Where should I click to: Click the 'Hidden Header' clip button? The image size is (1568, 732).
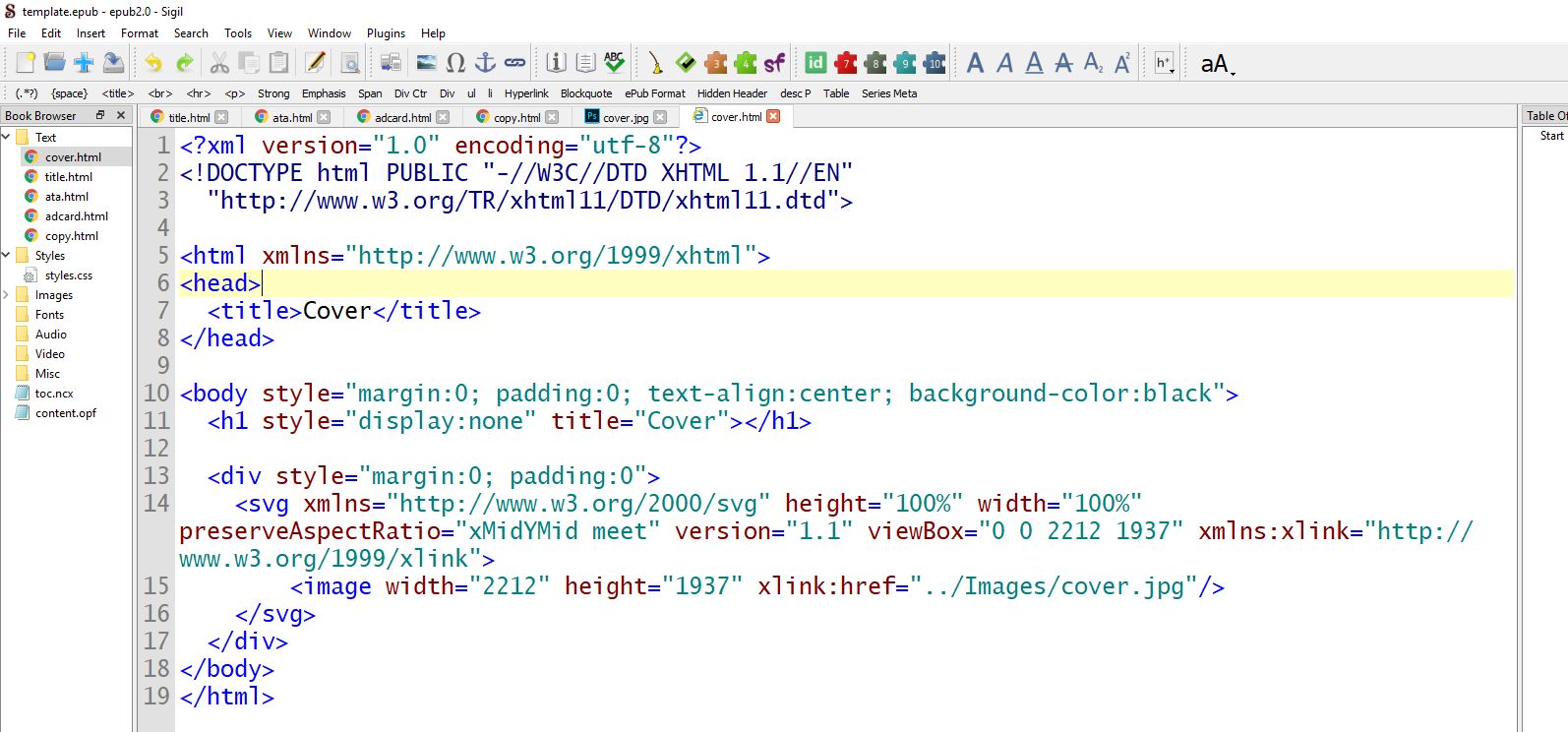[732, 93]
